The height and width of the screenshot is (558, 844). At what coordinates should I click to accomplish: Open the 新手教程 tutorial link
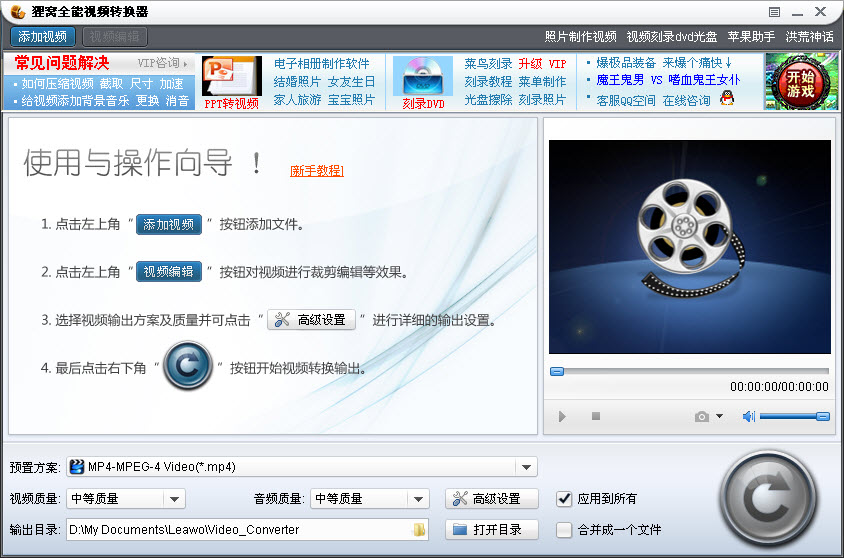click(317, 171)
